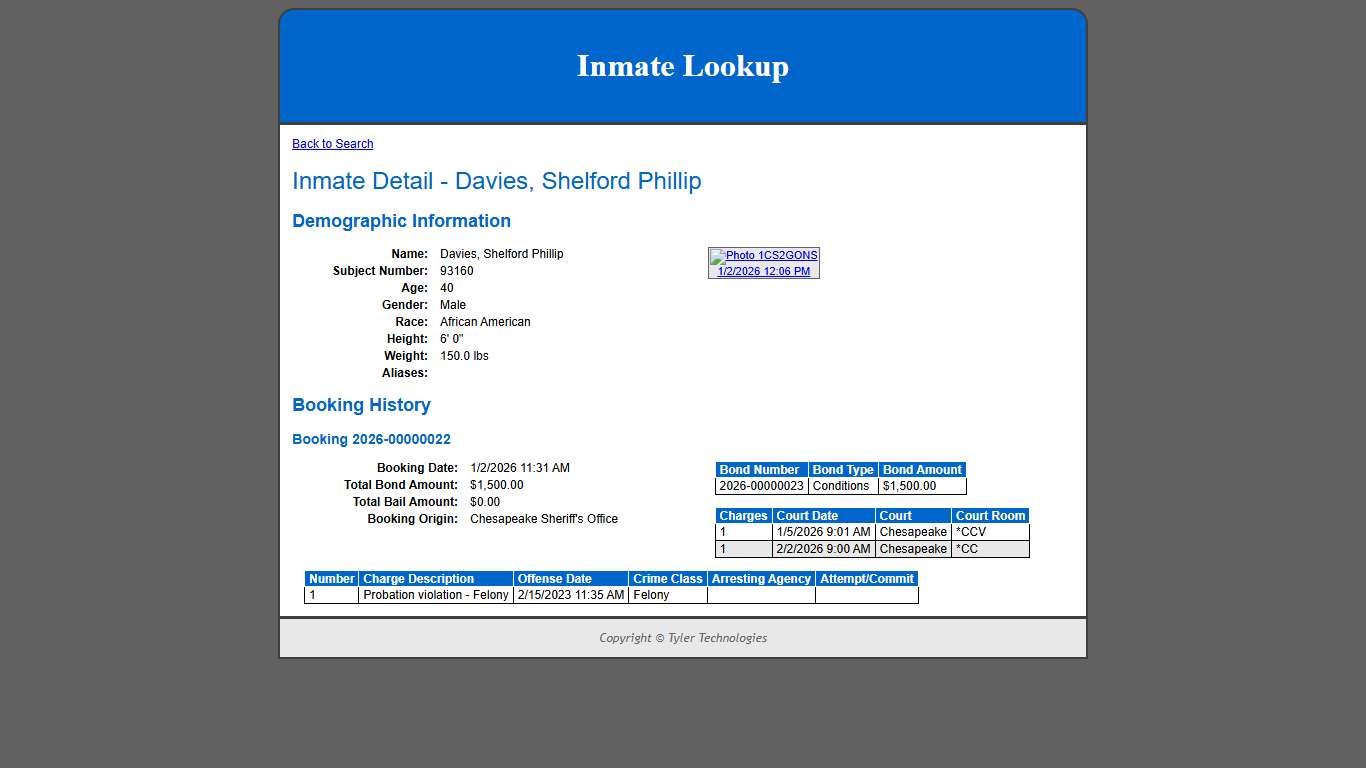Click the Demographic Information section heading
The image size is (1366, 768).
(401, 221)
